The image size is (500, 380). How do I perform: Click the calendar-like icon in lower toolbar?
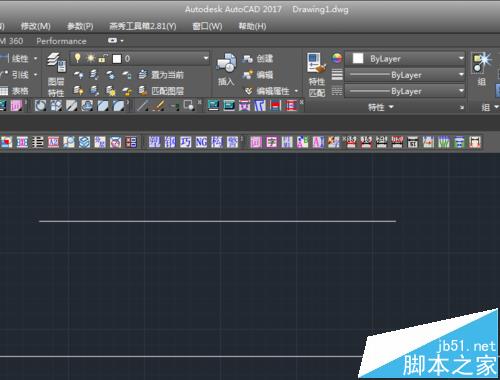point(413,142)
